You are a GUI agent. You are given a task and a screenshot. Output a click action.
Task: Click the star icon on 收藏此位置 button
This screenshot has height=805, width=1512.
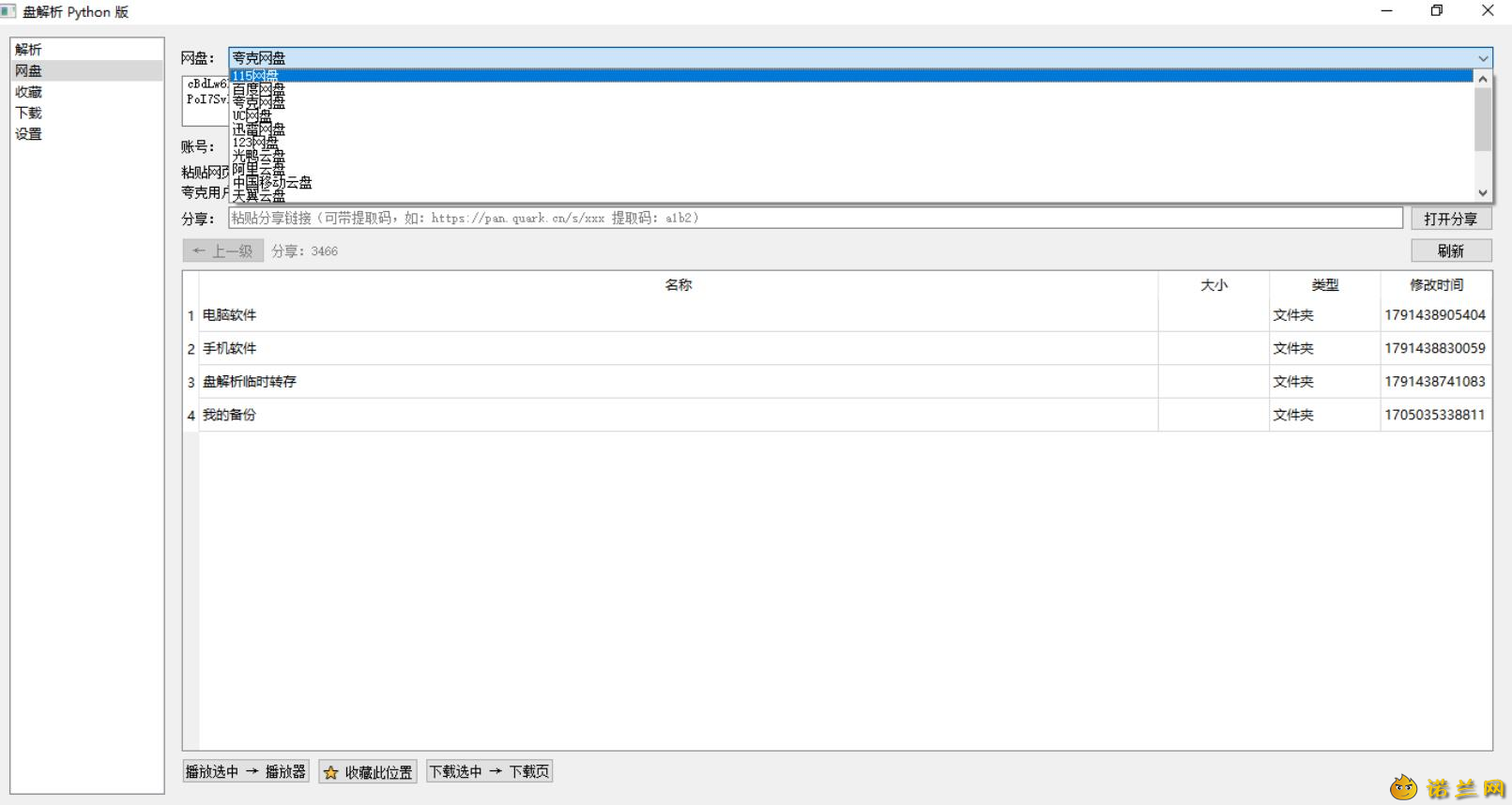pyautogui.click(x=330, y=772)
